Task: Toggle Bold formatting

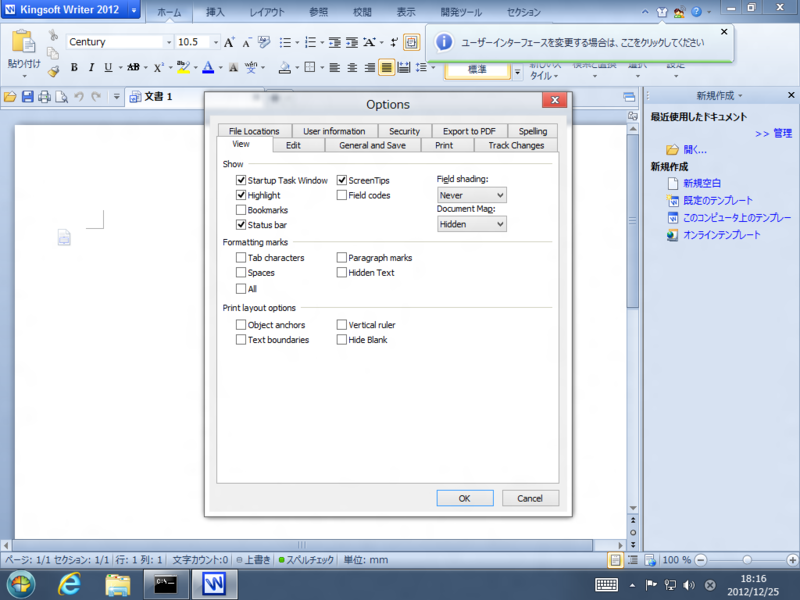Action: pos(74,67)
